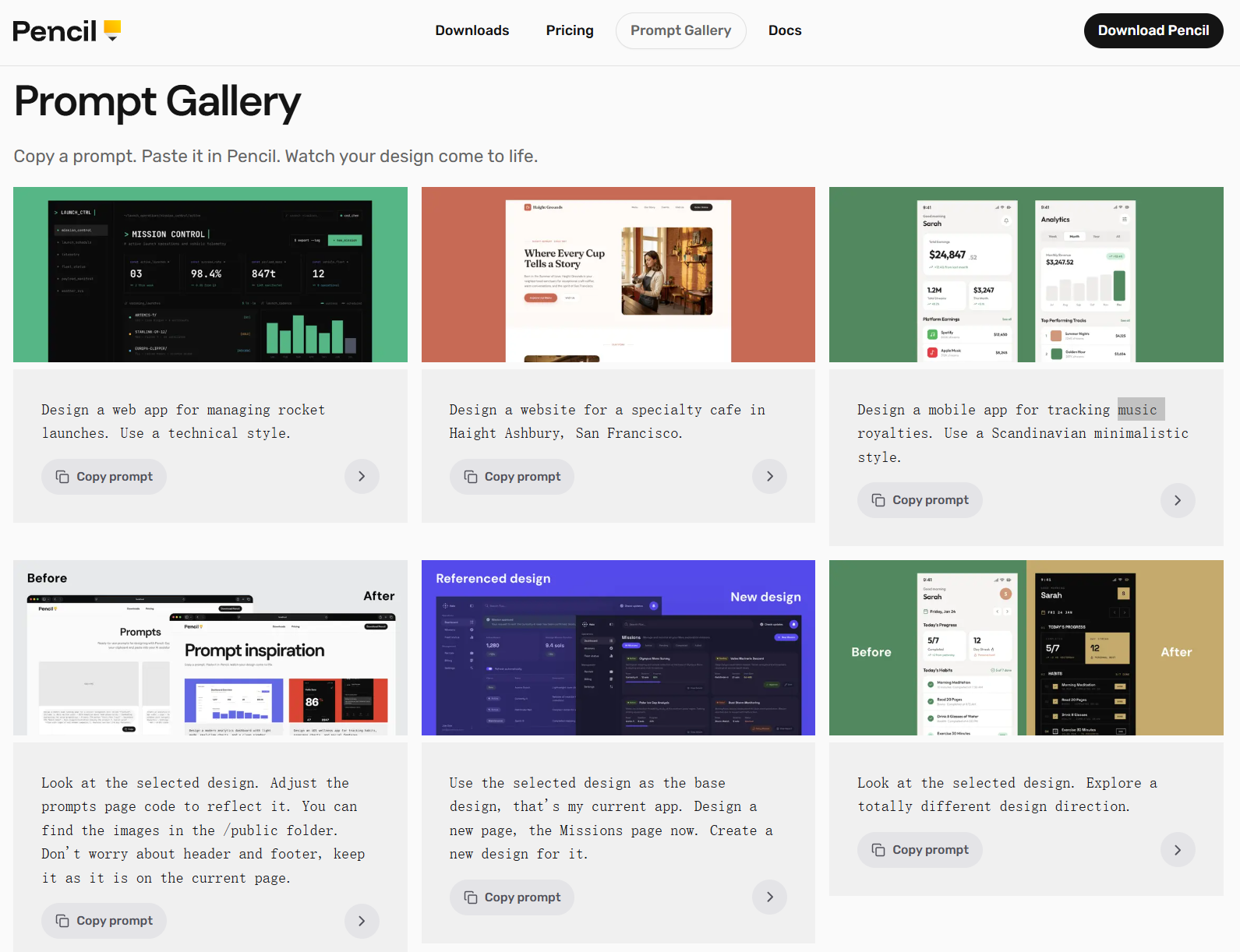
Task: Click copy icon on prompts page code card
Action: (x=62, y=921)
